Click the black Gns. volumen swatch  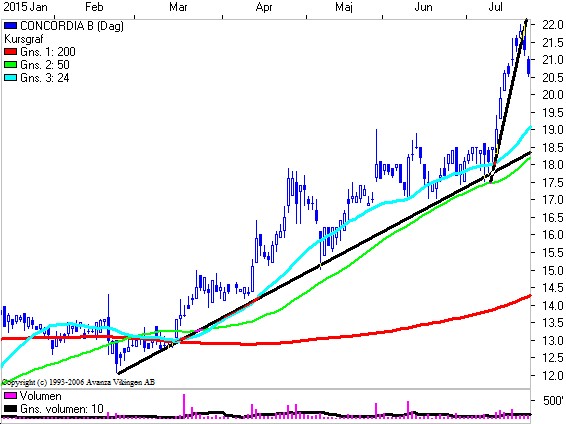tap(10, 409)
